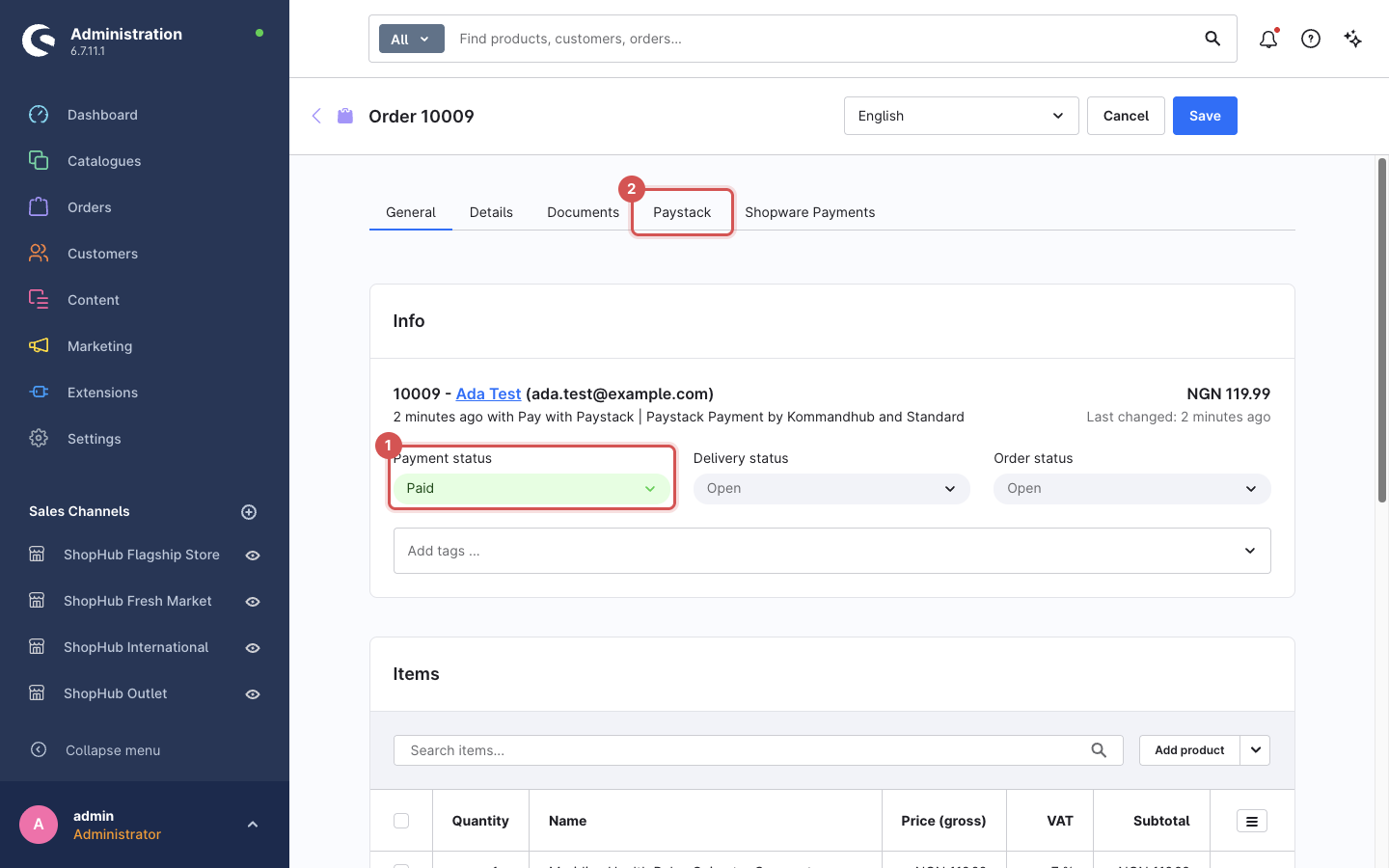Tick the select-all checkbox in items table header

pos(401,821)
